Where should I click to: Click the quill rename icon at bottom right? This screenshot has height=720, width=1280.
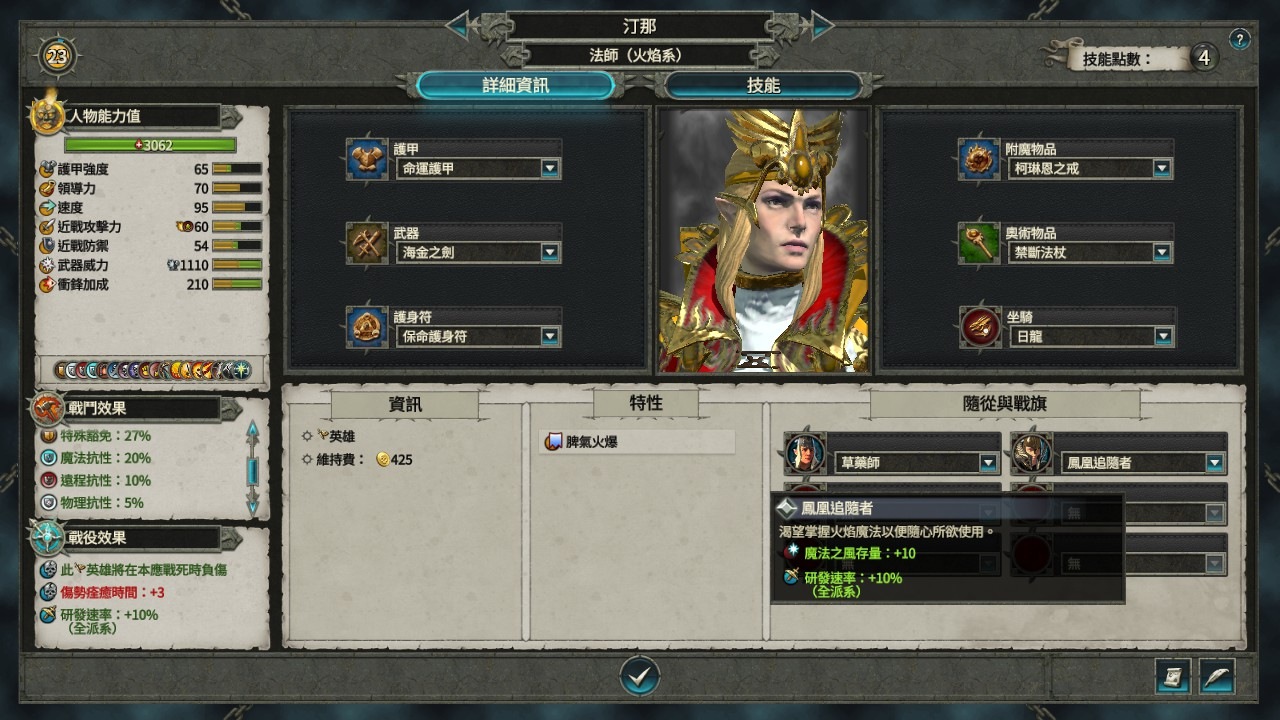[x=1217, y=677]
